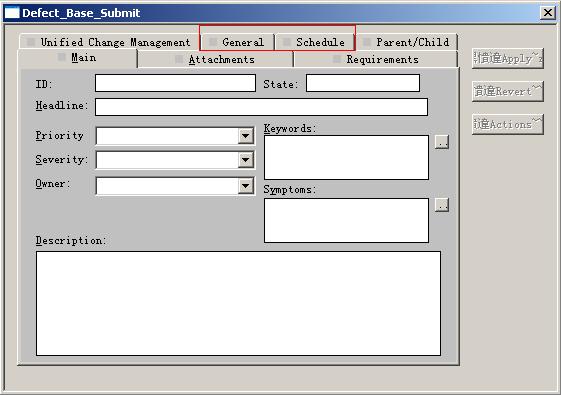The height and width of the screenshot is (395, 561).
Task: Click the Revert button
Action: tap(508, 91)
